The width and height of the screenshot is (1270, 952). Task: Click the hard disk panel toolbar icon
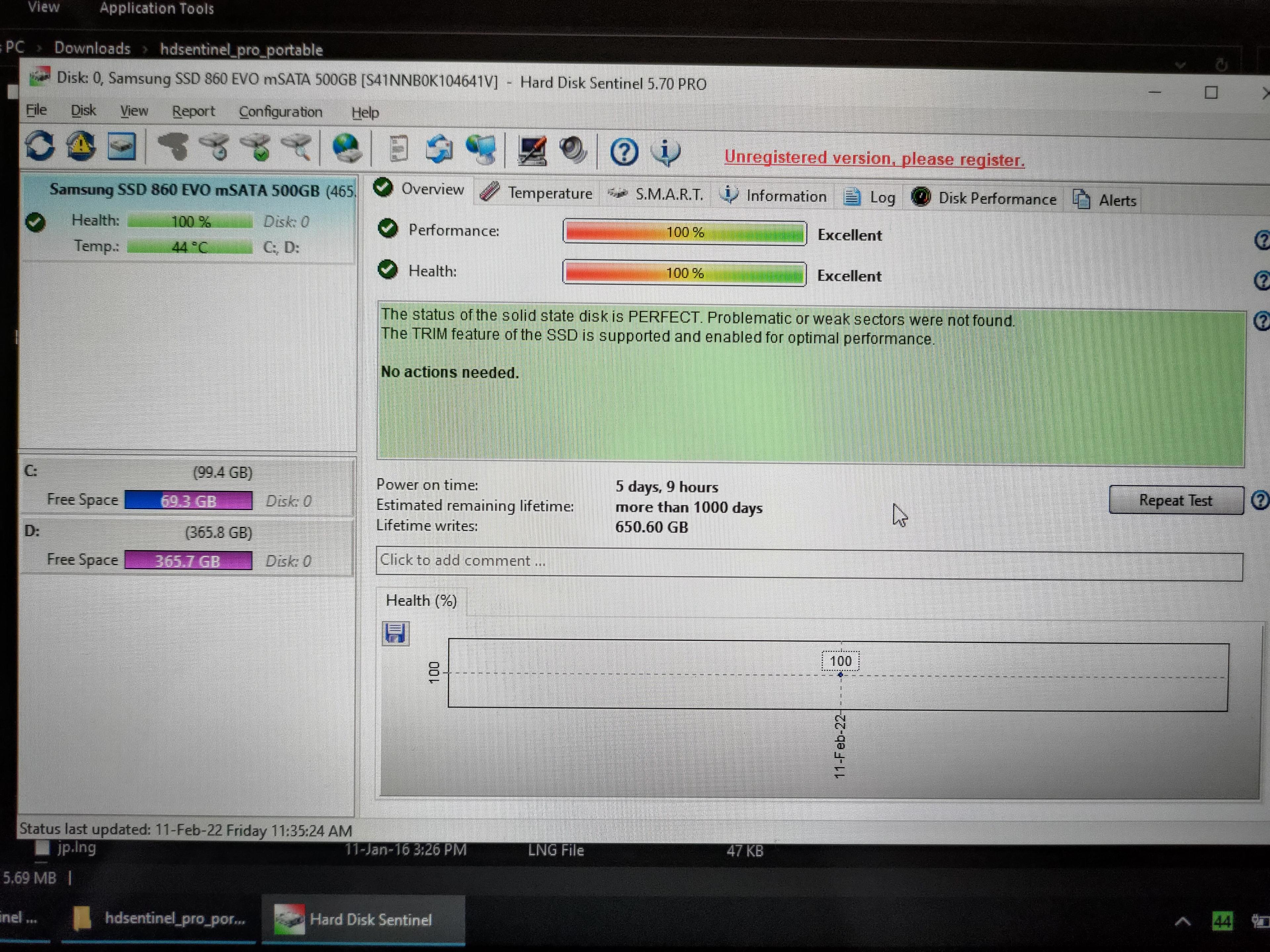pos(122,146)
